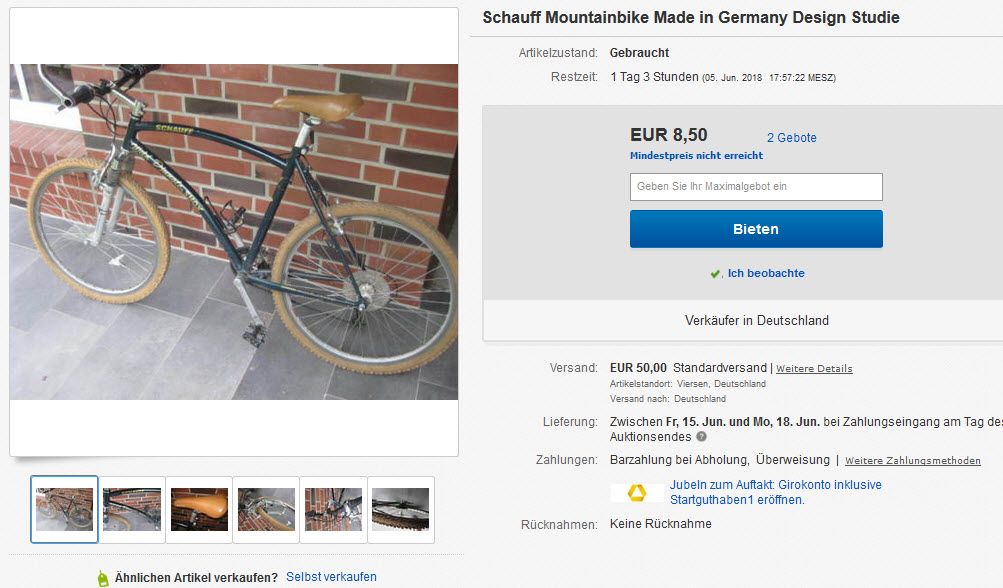This screenshot has width=1003, height=588.
Task: Click the delivery info help icon
Action: [701, 437]
